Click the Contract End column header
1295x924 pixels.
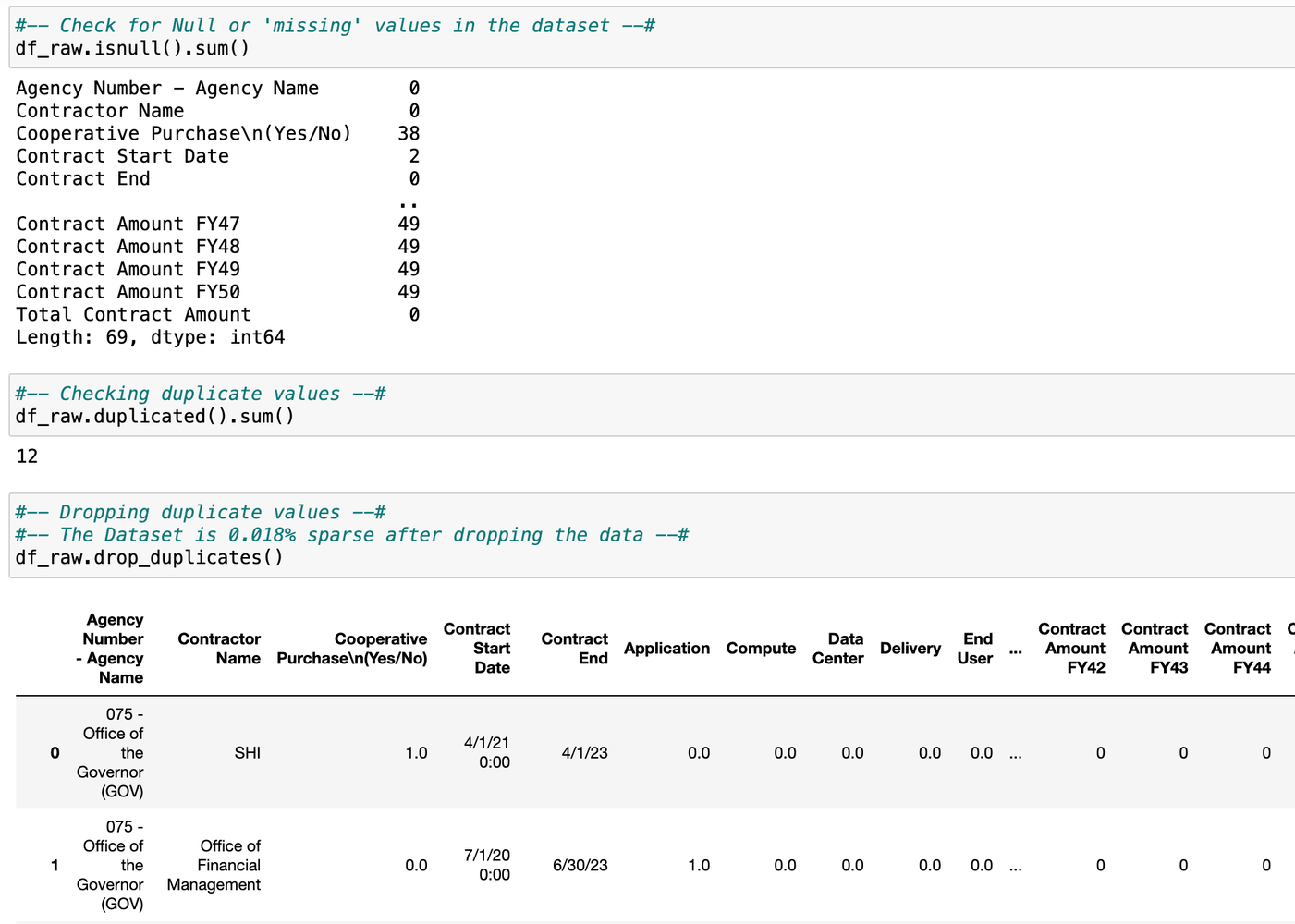click(574, 649)
